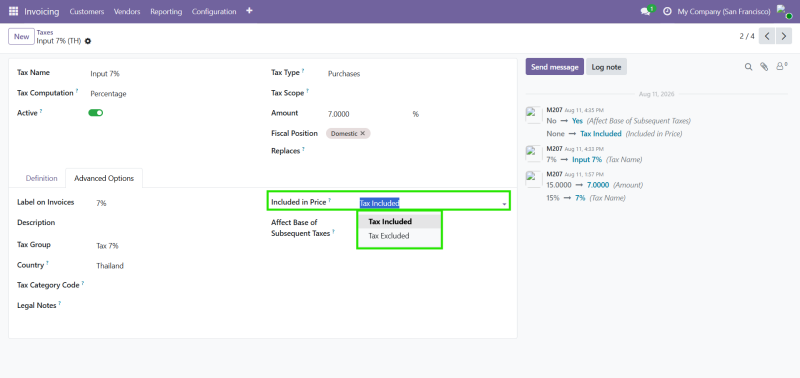Create a new tax with New button

tap(21, 37)
